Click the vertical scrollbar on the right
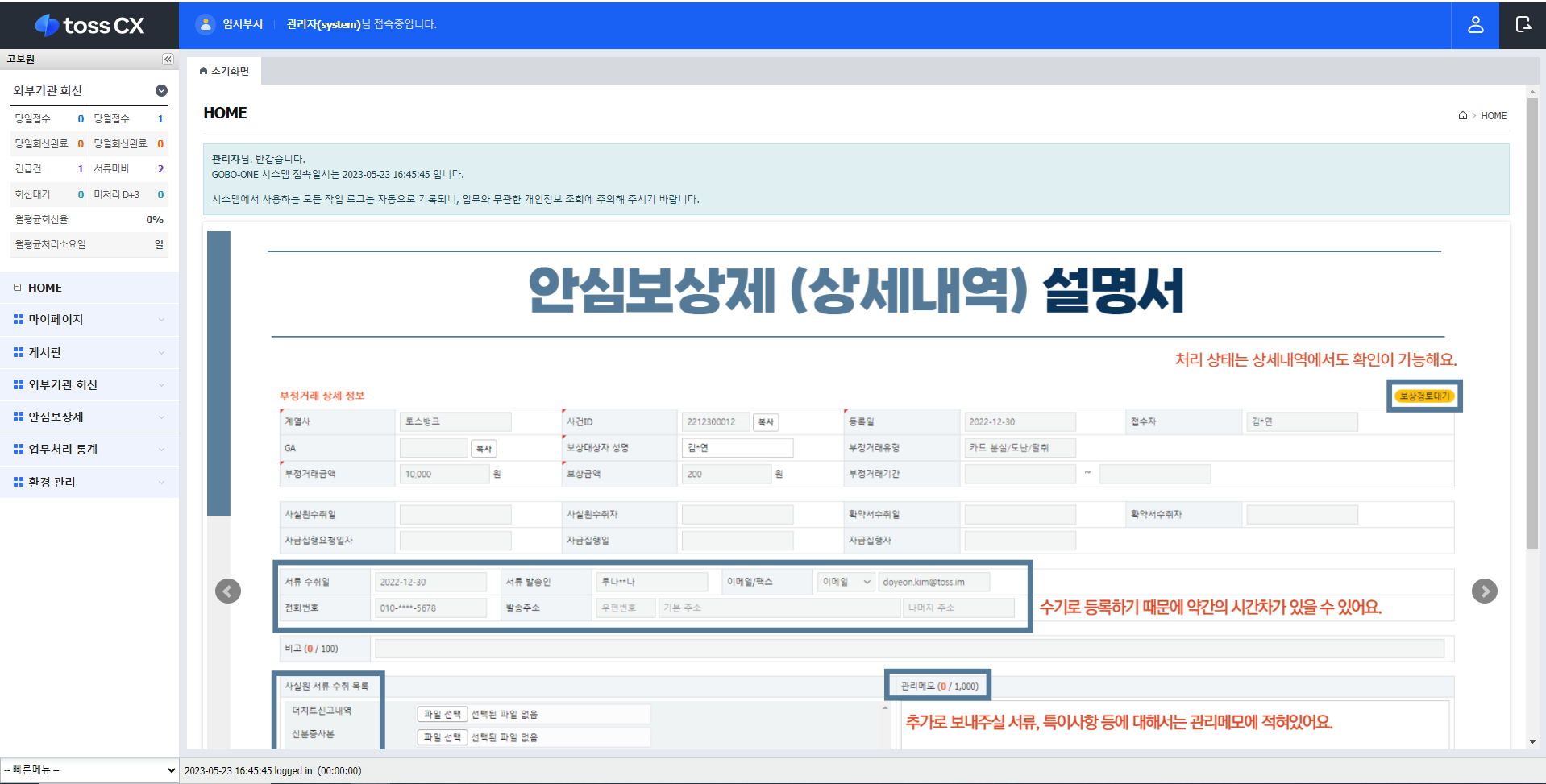The width and height of the screenshot is (1546, 784). coord(1531,322)
